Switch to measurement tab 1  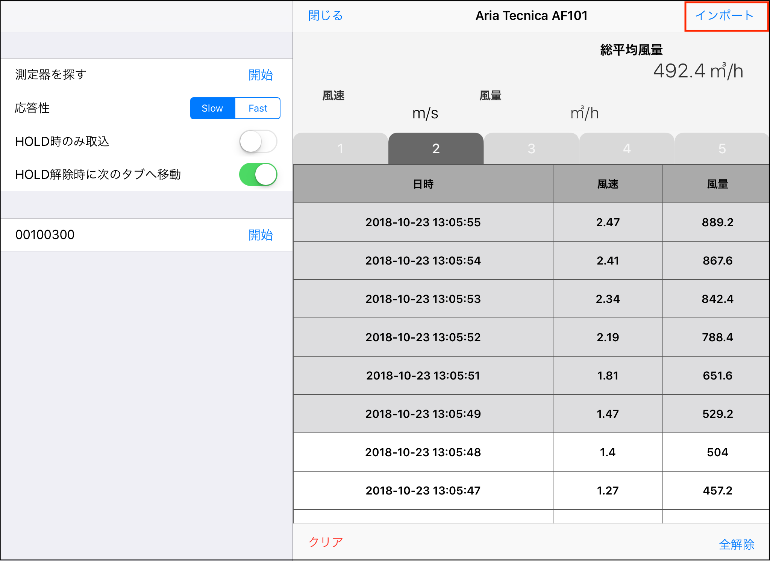click(x=340, y=149)
